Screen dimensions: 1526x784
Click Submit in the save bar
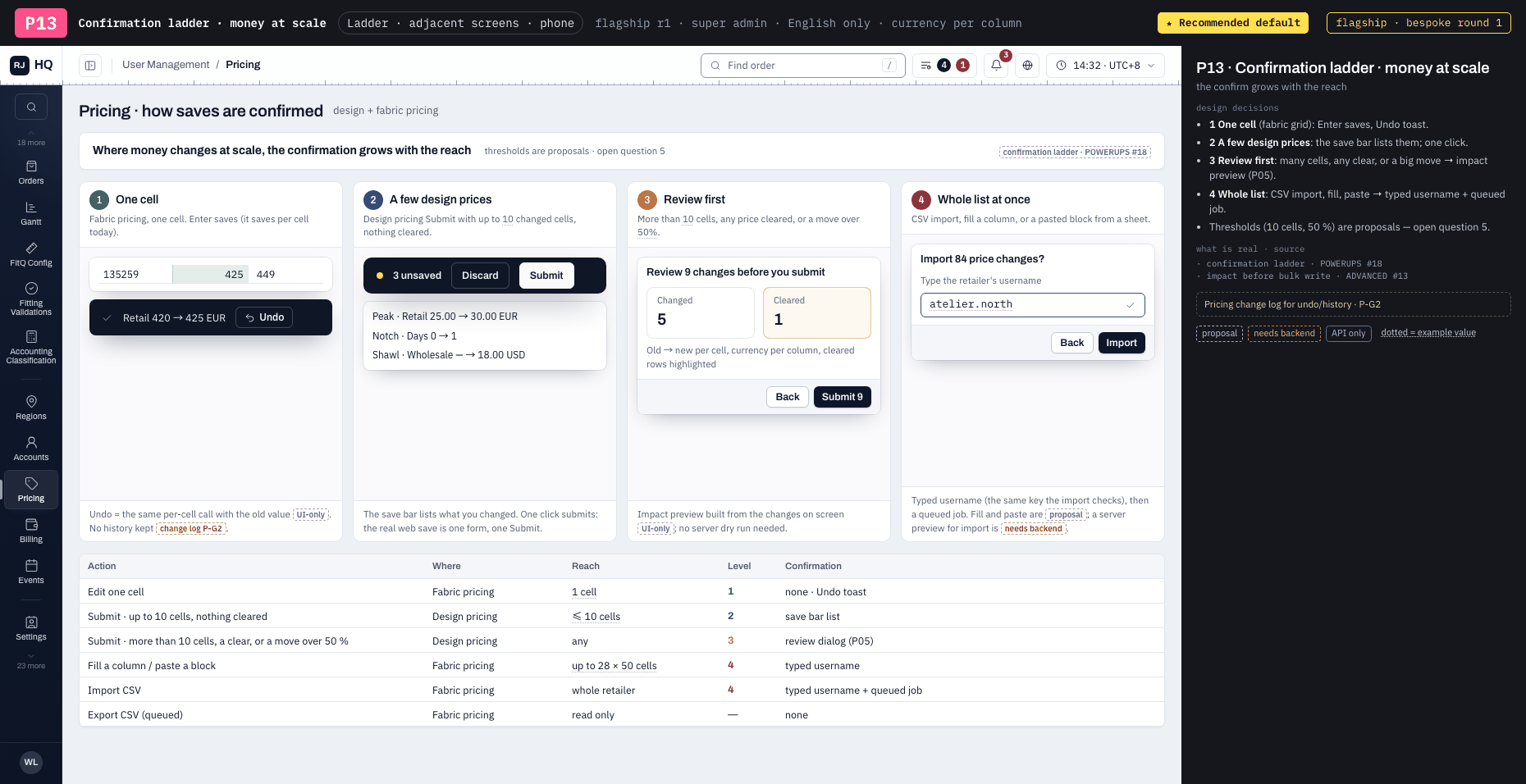point(546,276)
